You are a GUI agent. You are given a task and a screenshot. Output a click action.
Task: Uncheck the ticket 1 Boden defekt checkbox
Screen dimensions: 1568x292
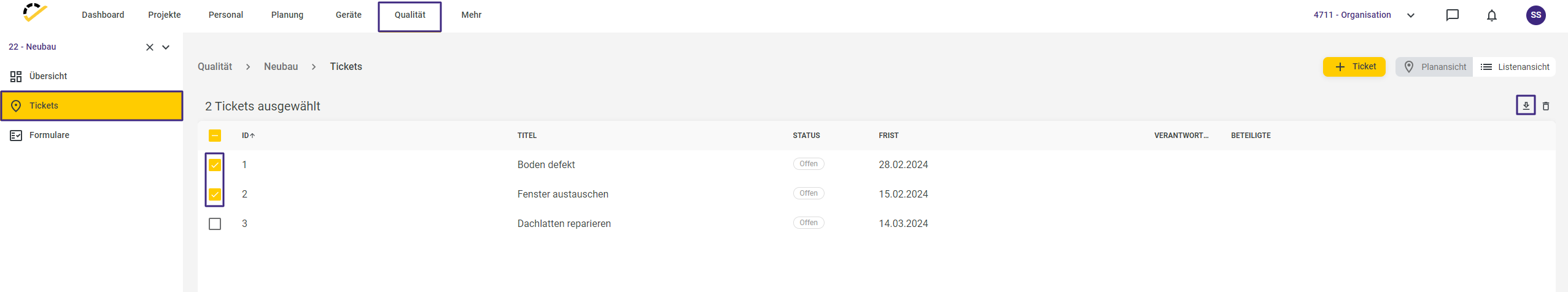[215, 165]
